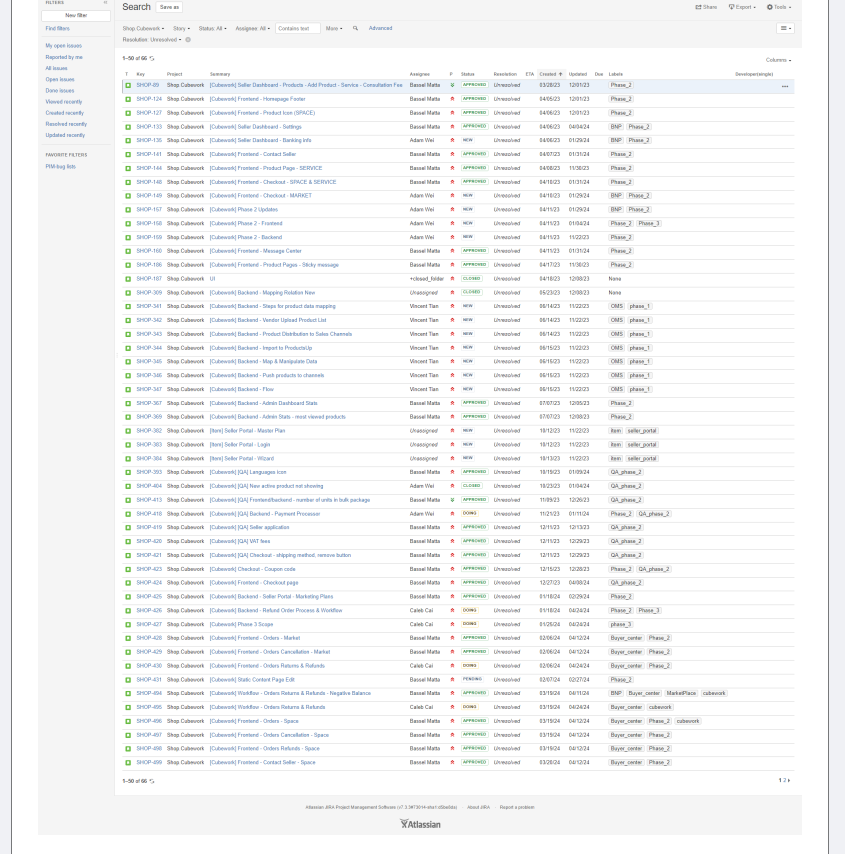The image size is (845, 854).
Task: Open the Status: All filter dropdown
Action: pyautogui.click(x=212, y=28)
